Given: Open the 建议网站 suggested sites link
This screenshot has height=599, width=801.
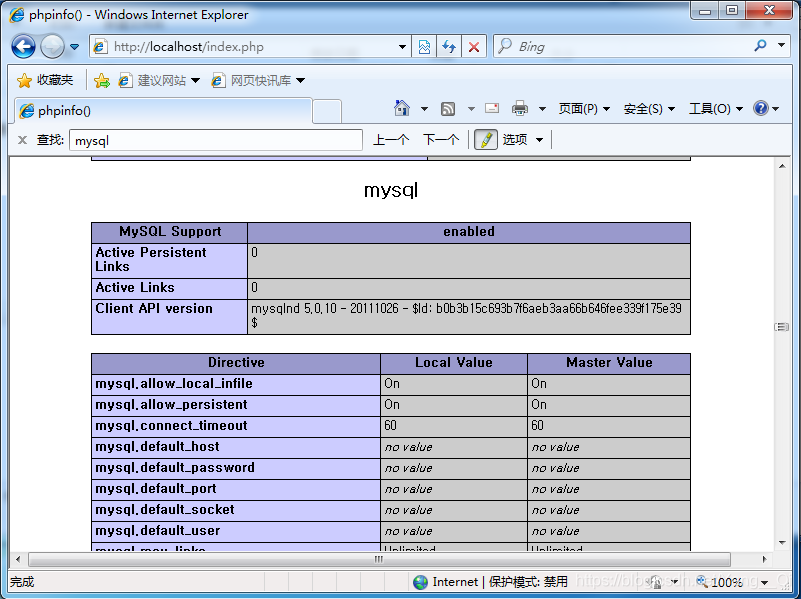Looking at the screenshot, I should (158, 80).
